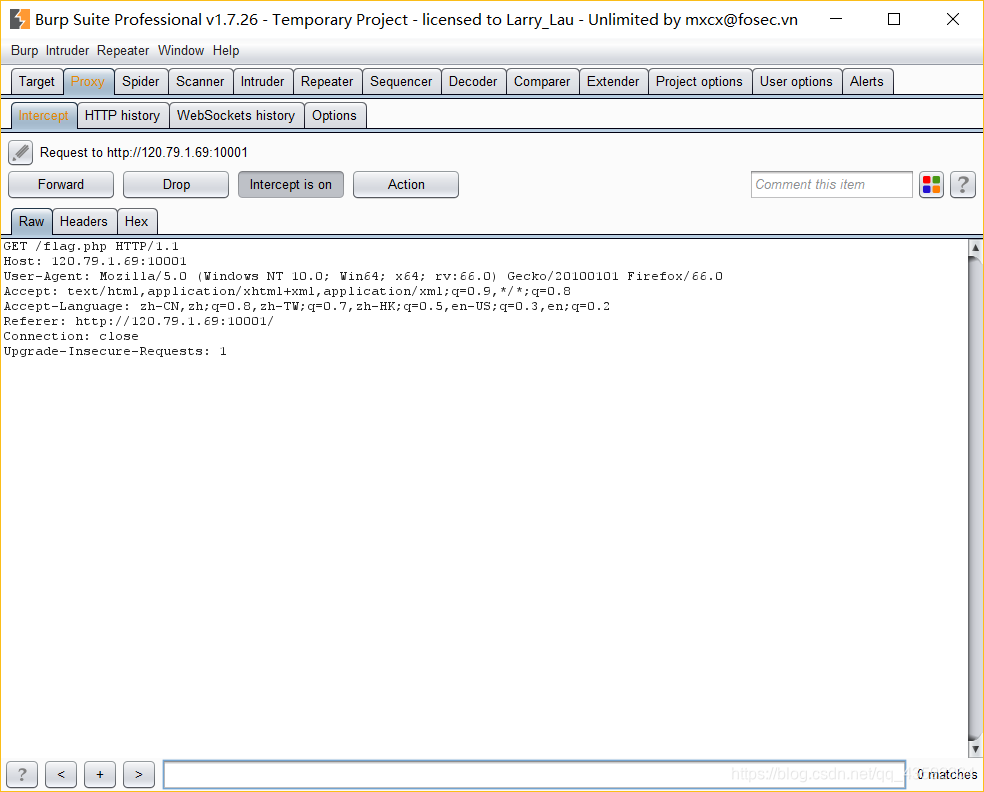984x792 pixels.
Task: Open the Window menu
Action: [181, 50]
